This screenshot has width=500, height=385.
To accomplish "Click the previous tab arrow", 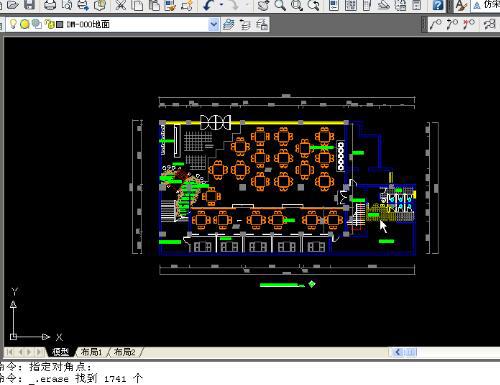I will (20, 352).
